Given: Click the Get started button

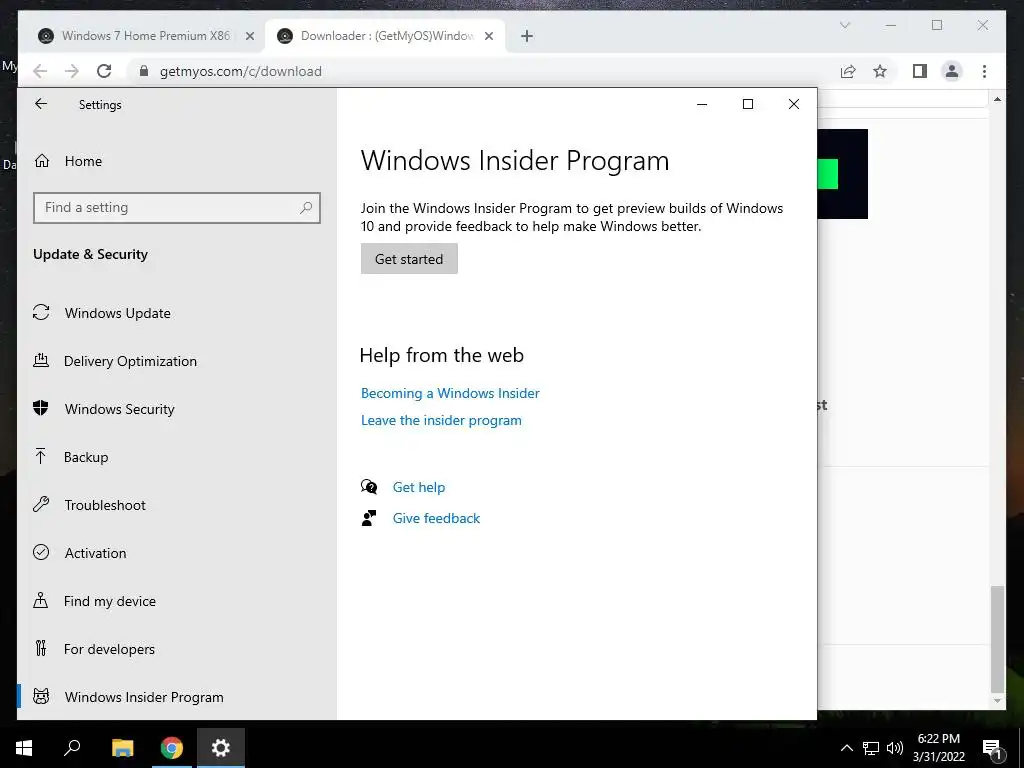Looking at the screenshot, I should [x=409, y=259].
